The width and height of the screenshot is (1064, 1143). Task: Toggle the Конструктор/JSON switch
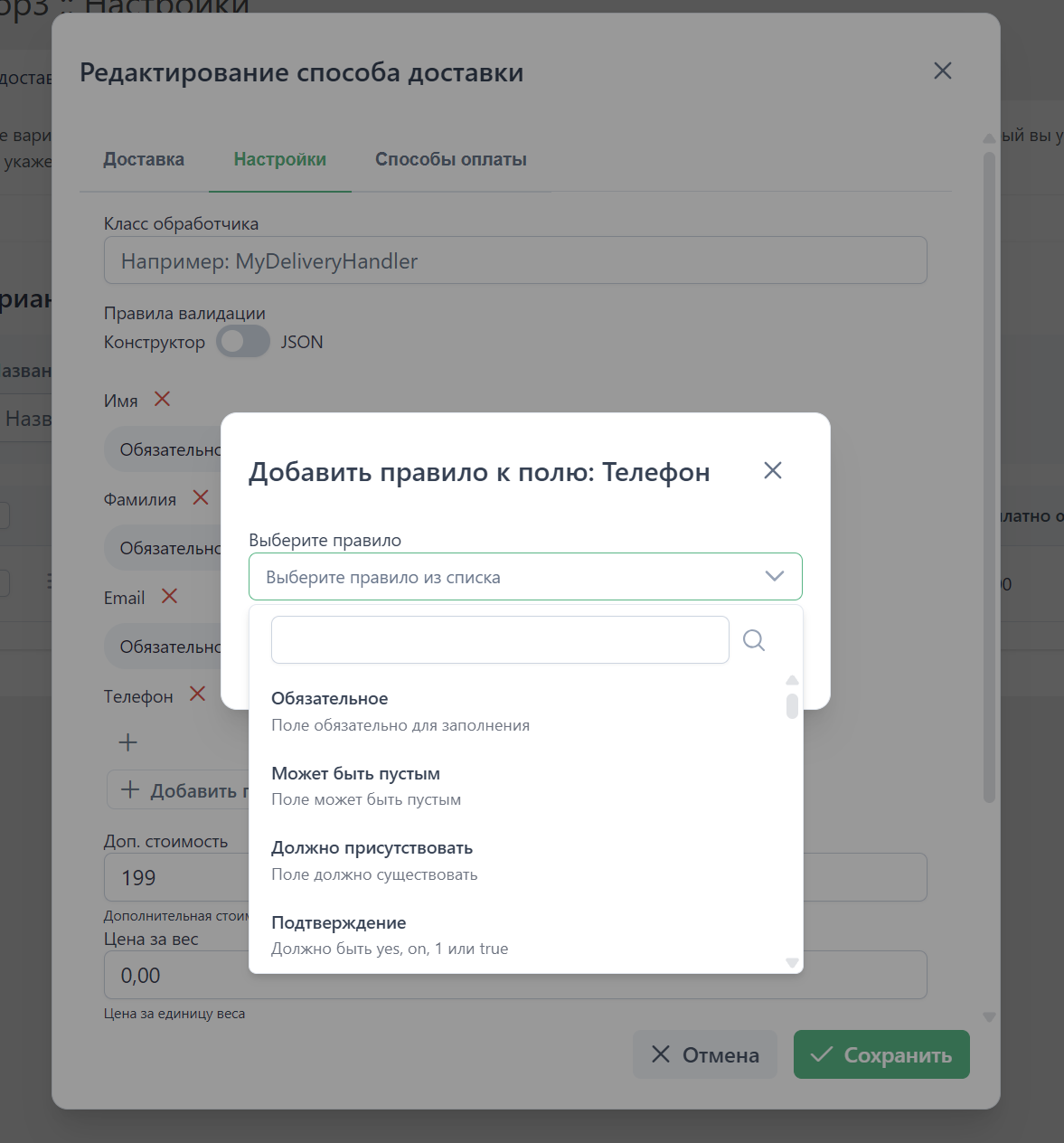coord(242,342)
